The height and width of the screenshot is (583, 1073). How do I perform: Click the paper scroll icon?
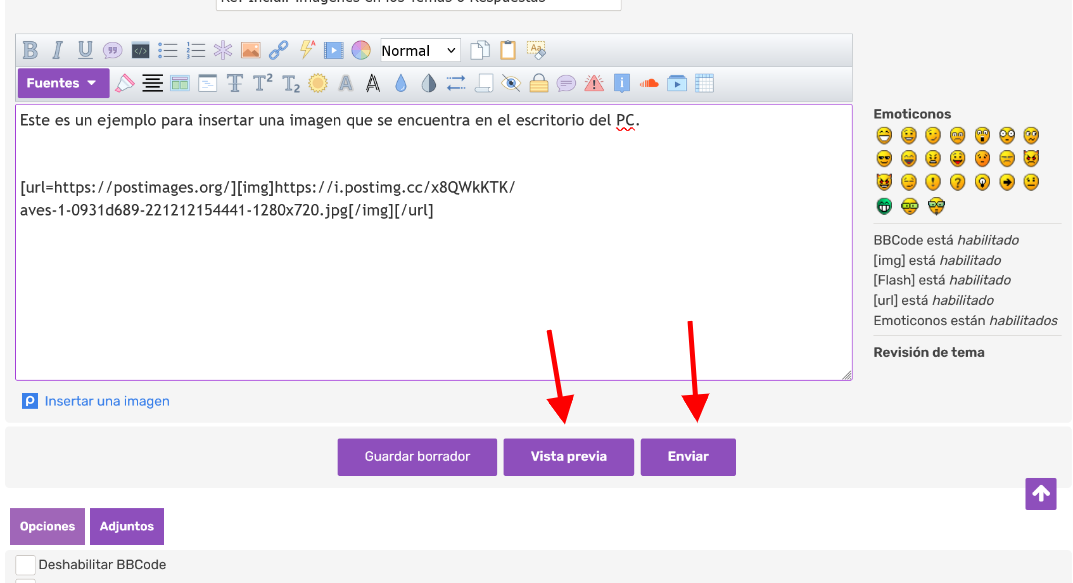pyautogui.click(x=484, y=83)
